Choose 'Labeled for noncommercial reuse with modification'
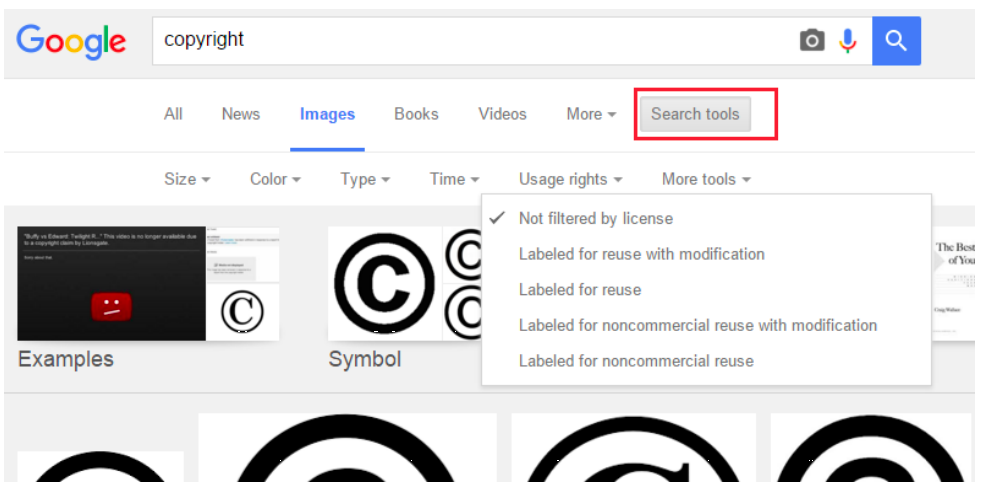 point(697,325)
